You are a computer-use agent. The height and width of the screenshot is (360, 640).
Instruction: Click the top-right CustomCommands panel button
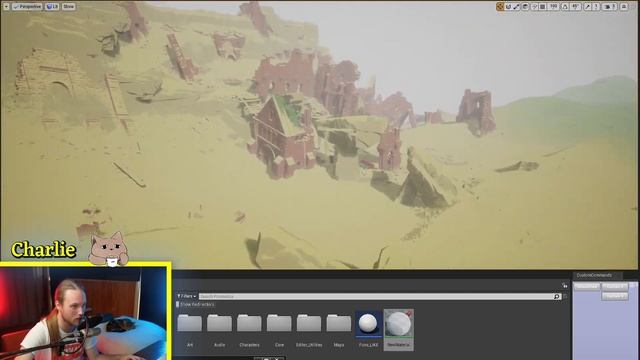point(615,287)
